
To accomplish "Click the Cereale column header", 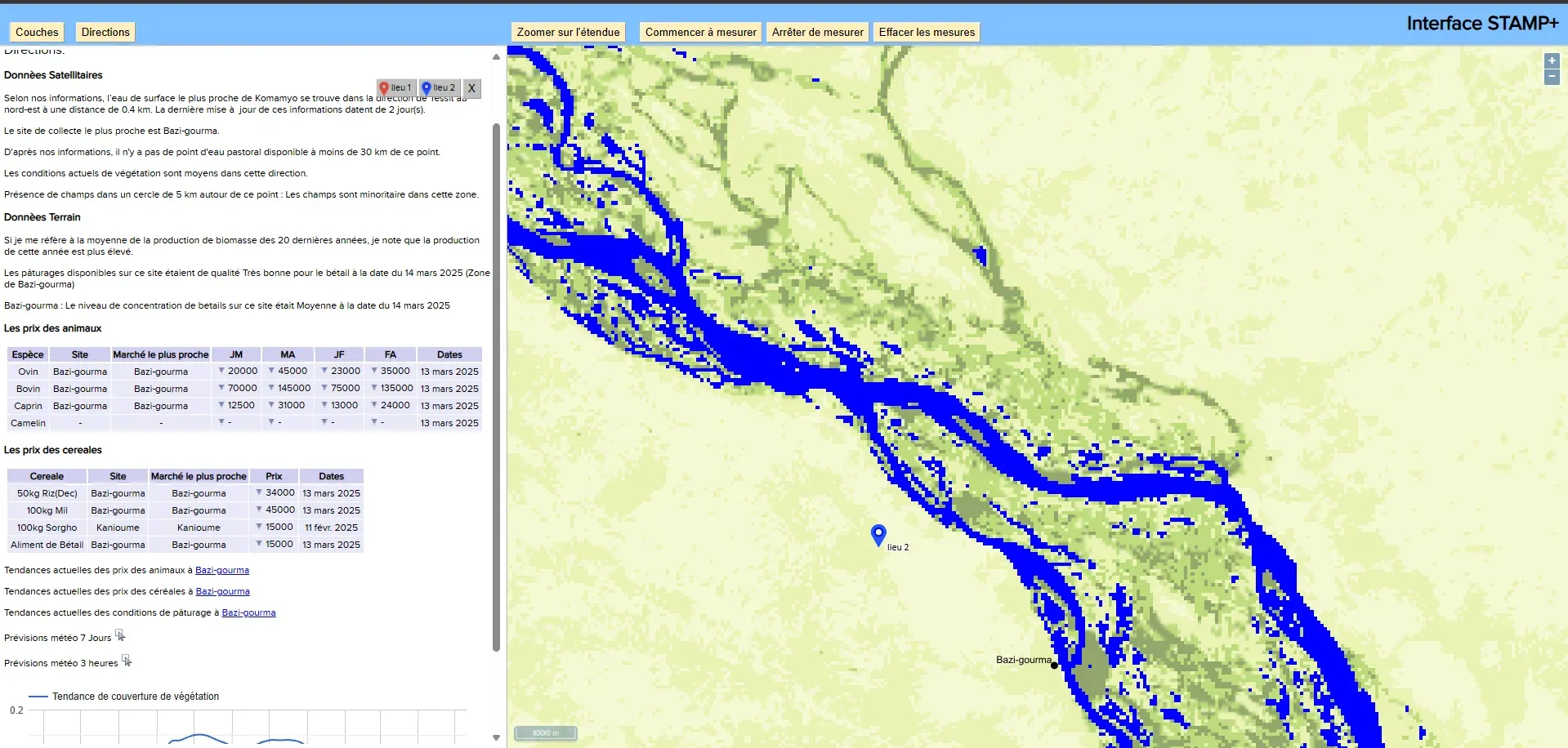I will [x=47, y=476].
